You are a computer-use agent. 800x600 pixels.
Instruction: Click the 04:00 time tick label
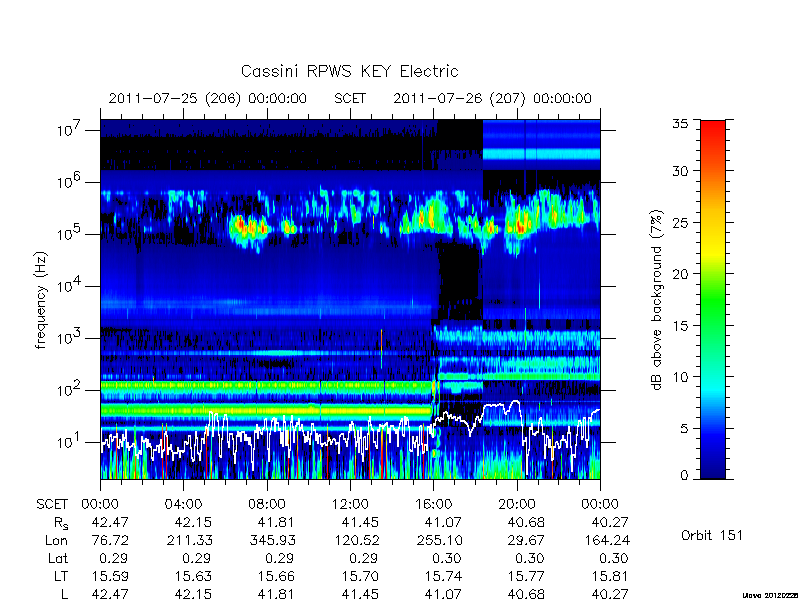point(183,504)
